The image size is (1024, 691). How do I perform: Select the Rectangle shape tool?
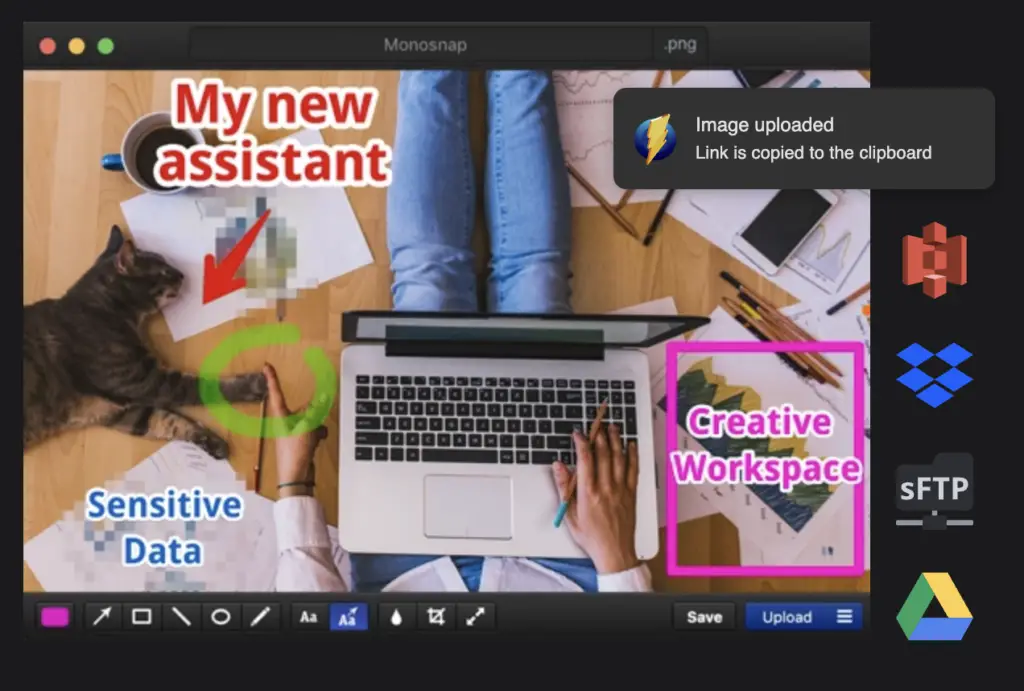click(x=142, y=617)
